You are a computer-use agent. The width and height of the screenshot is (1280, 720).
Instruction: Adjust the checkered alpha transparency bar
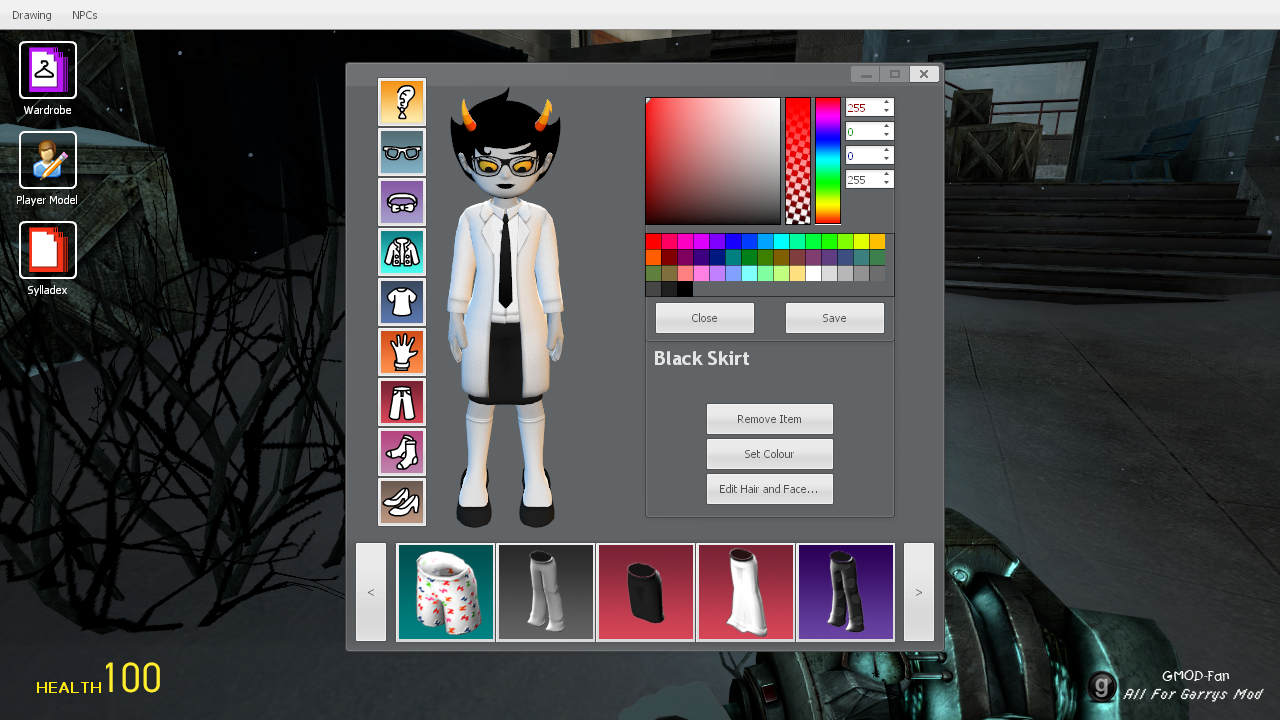click(798, 161)
